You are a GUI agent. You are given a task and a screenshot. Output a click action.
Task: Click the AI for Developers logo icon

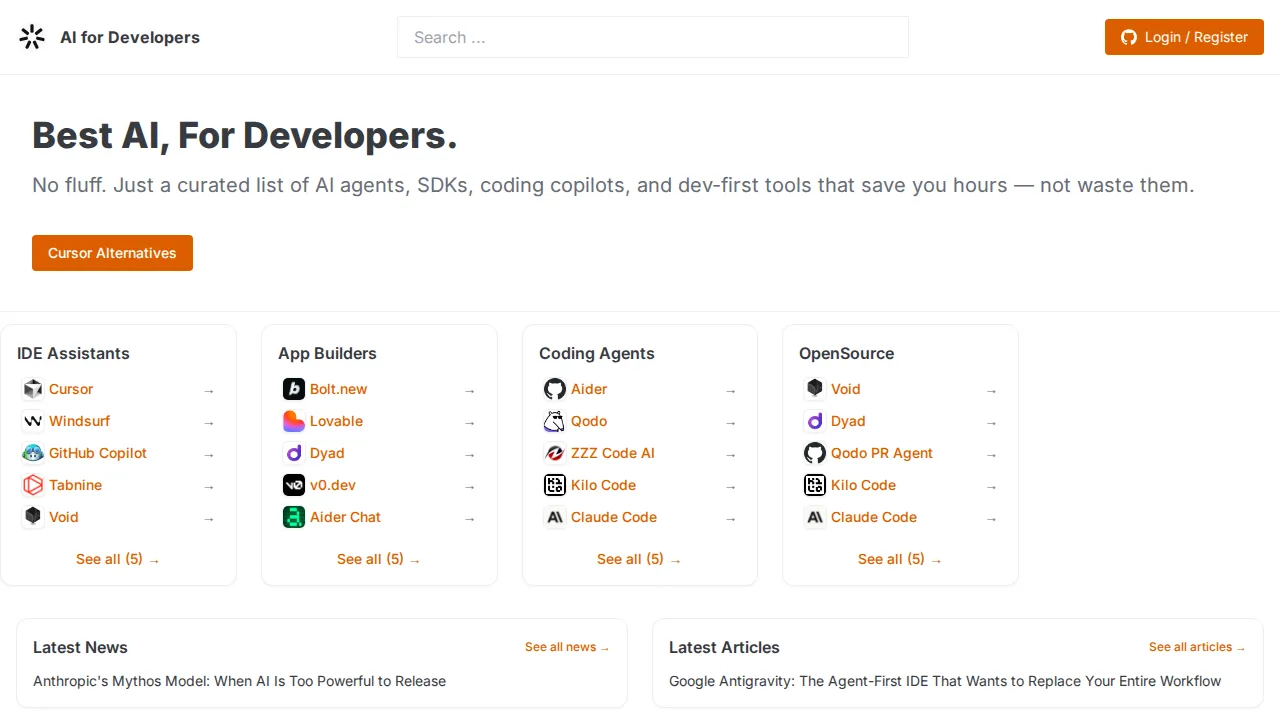pos(32,37)
